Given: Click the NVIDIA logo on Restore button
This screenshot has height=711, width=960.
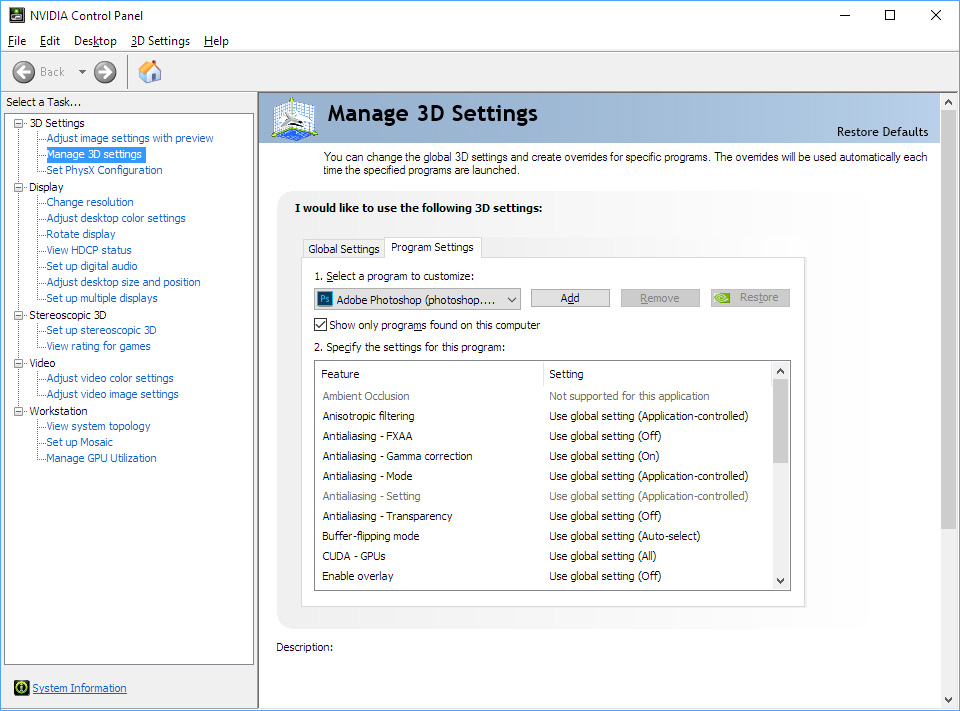Looking at the screenshot, I should [x=723, y=298].
